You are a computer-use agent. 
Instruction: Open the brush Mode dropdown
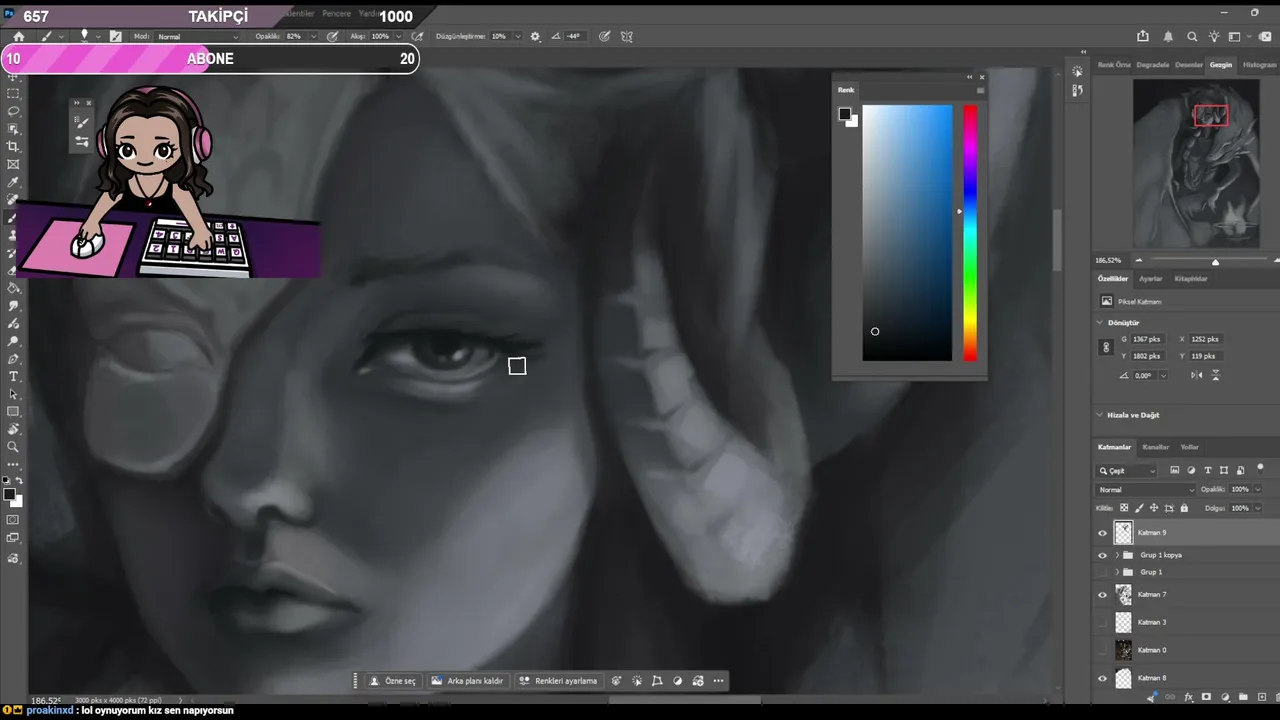(x=197, y=36)
